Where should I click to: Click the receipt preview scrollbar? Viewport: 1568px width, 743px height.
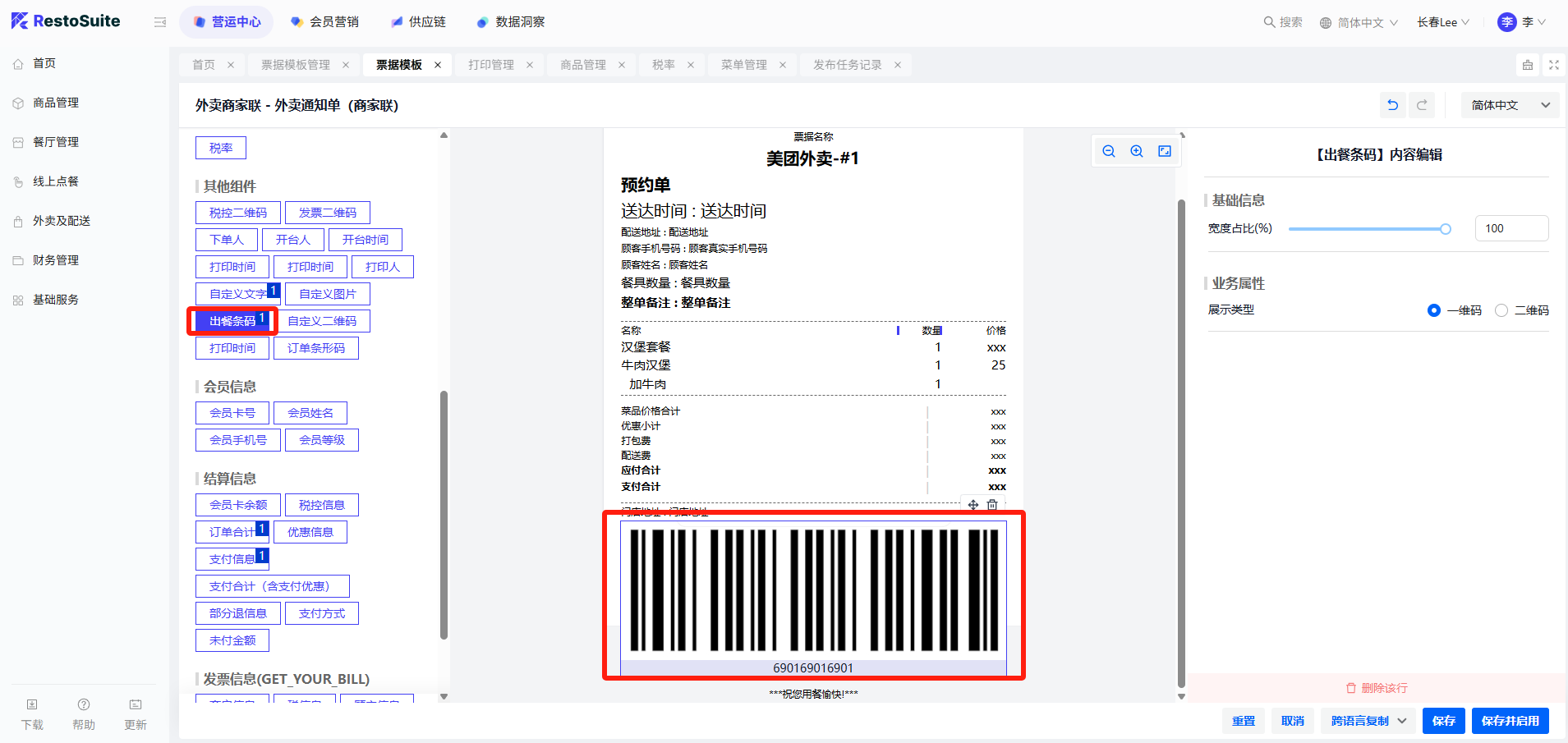[x=1181, y=443]
